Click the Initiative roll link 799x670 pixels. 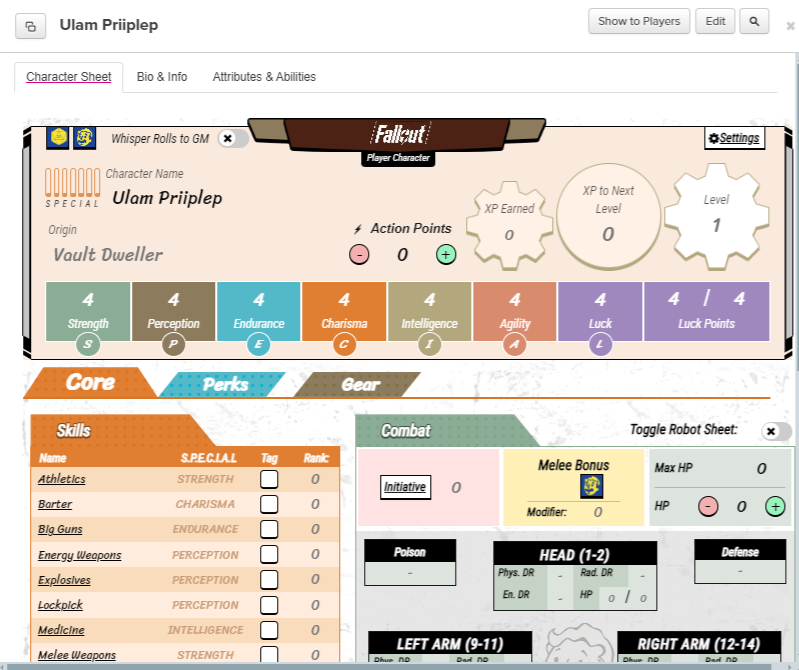tap(405, 487)
